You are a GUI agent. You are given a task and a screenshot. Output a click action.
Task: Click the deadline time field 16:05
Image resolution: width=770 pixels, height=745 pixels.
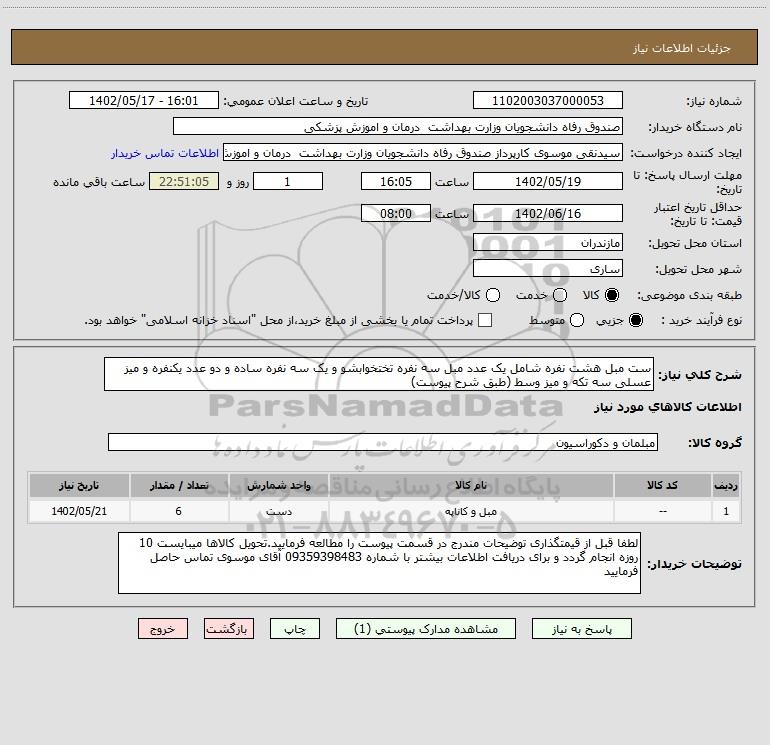point(396,181)
